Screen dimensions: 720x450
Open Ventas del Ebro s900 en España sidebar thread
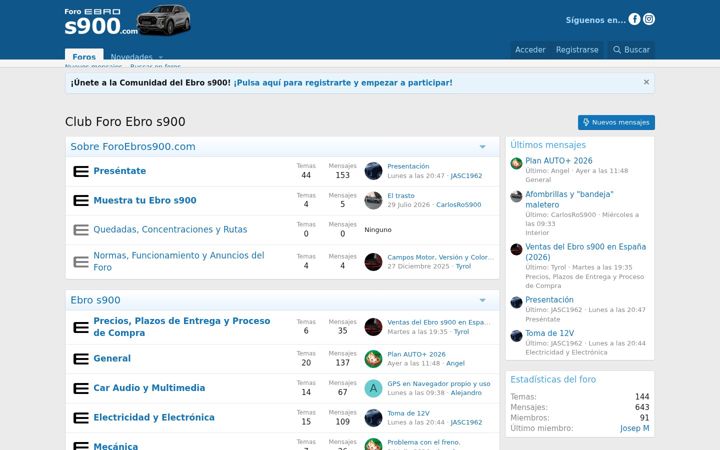(x=585, y=252)
